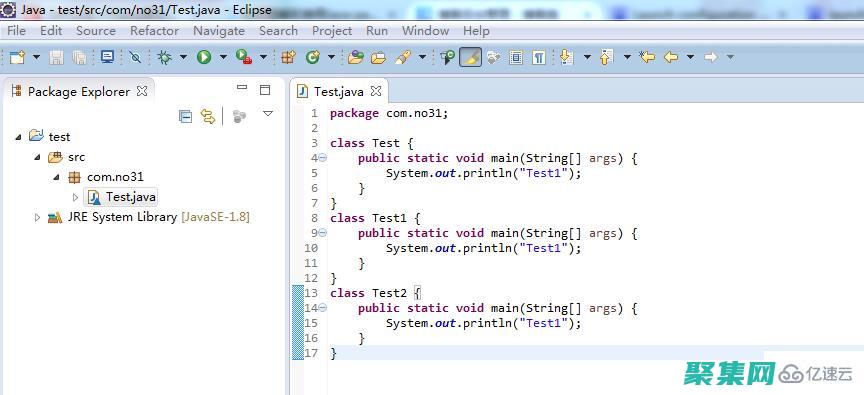Toggle Mark Occurrences highlighter
The width and height of the screenshot is (864, 395).
tap(471, 57)
